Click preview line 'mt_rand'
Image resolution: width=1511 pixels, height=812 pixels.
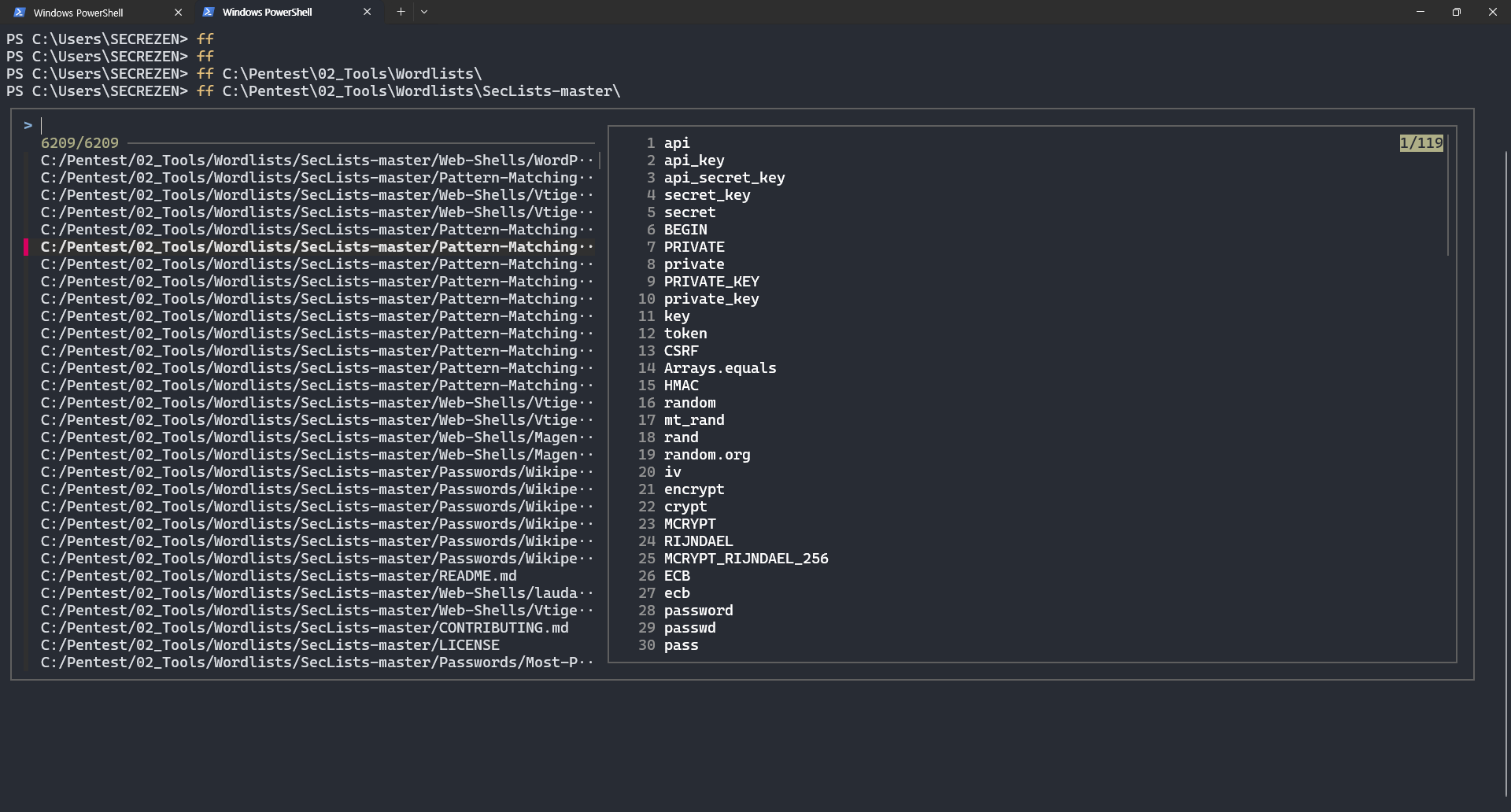coord(694,420)
